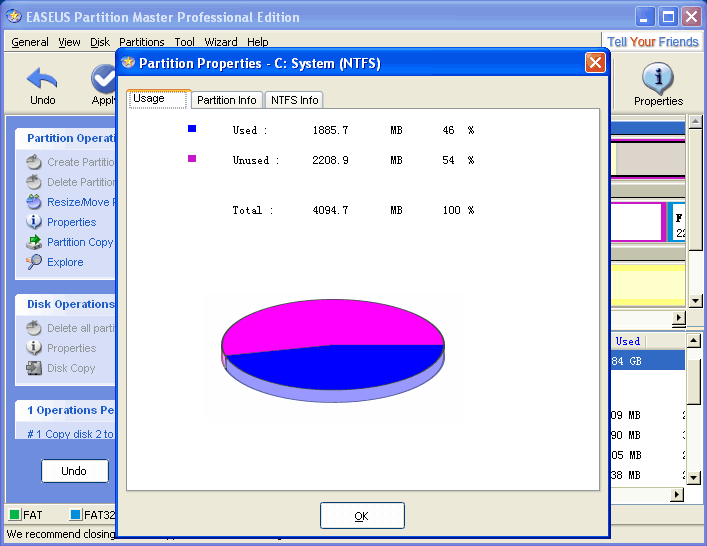Switch to the NTFS Info tab

tap(294, 100)
